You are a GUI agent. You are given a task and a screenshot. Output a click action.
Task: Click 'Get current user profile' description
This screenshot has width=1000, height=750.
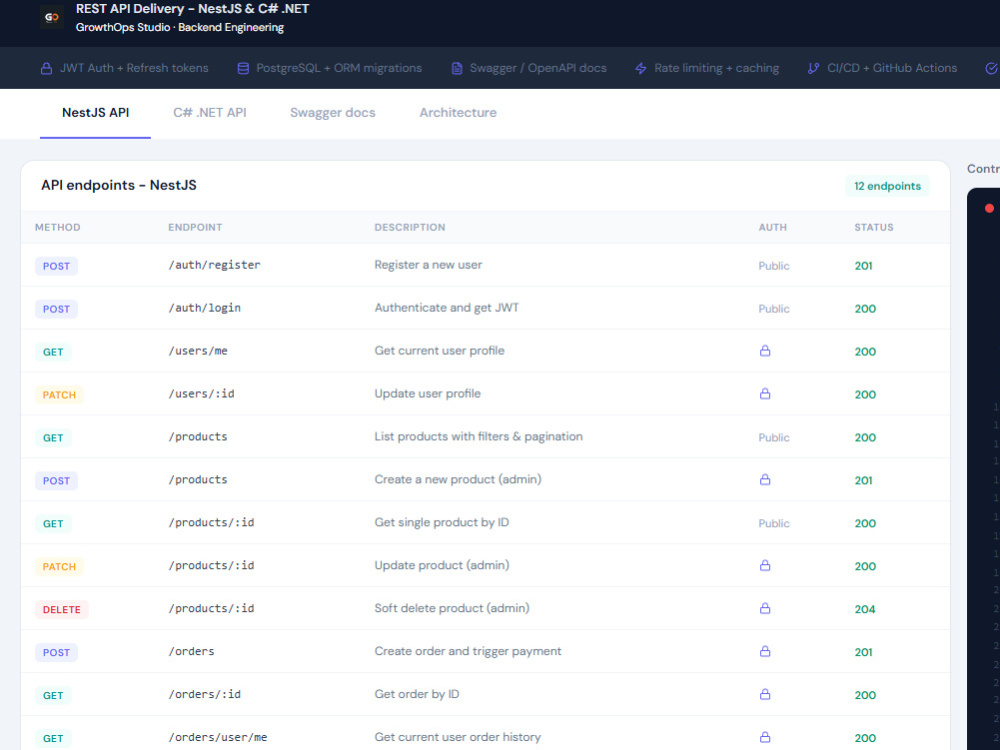pos(439,351)
